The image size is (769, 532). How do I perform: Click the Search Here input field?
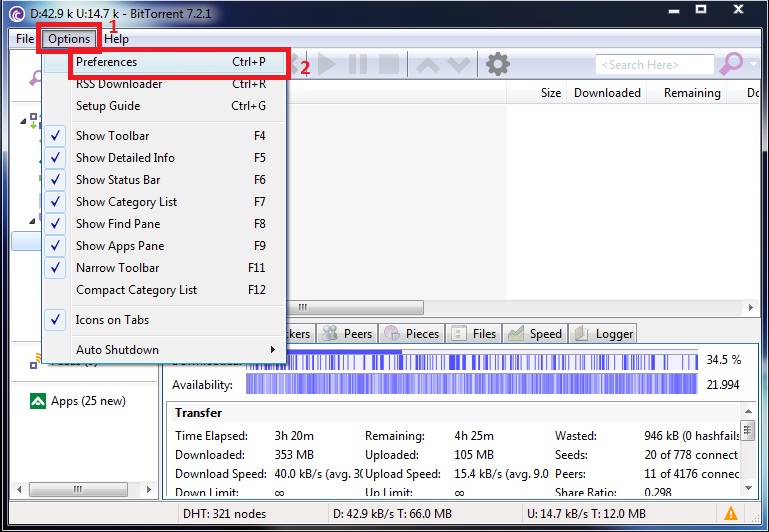coord(654,65)
